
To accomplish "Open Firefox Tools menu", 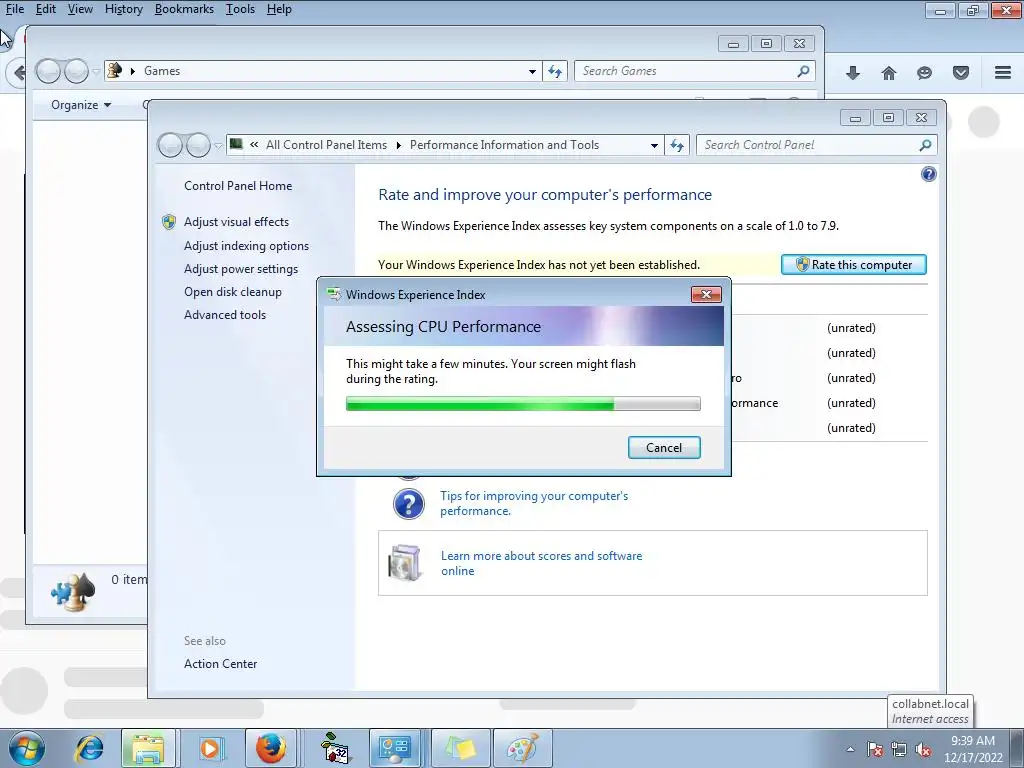I will tap(240, 9).
